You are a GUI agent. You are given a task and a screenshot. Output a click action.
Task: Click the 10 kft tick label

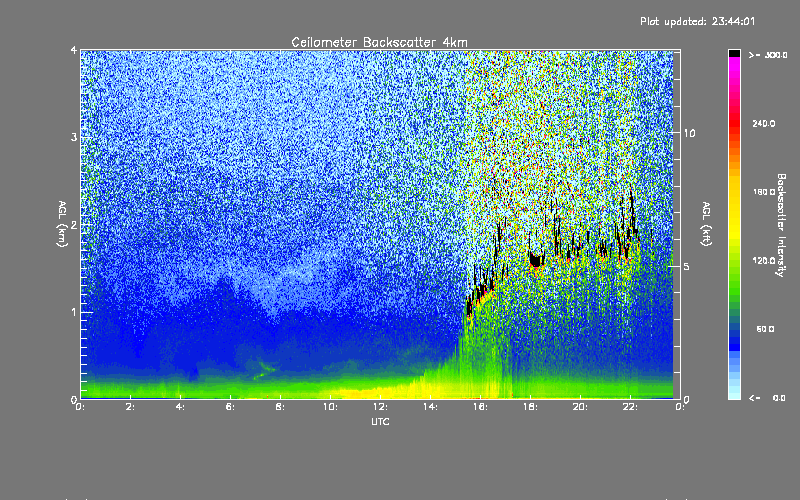(689, 133)
